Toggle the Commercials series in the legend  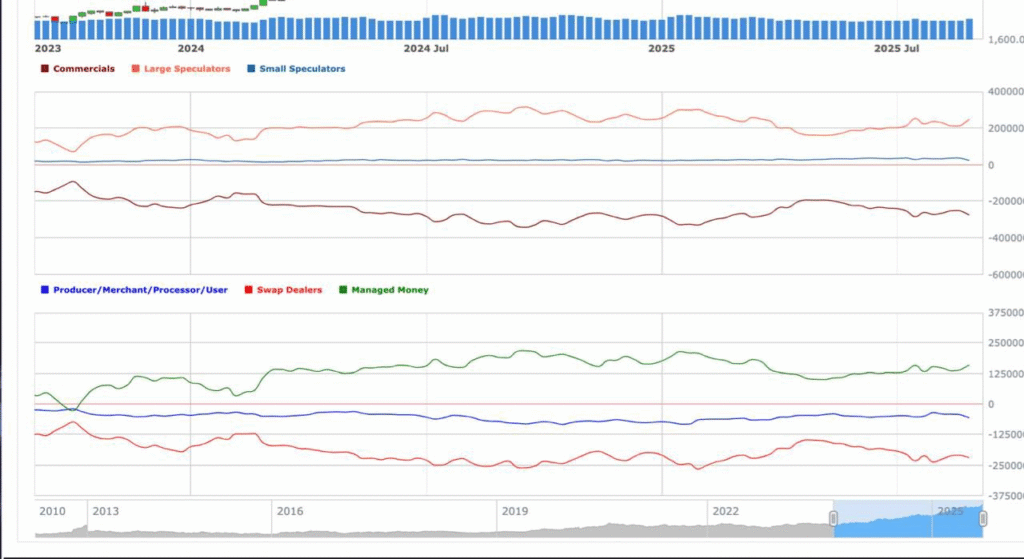(83, 69)
